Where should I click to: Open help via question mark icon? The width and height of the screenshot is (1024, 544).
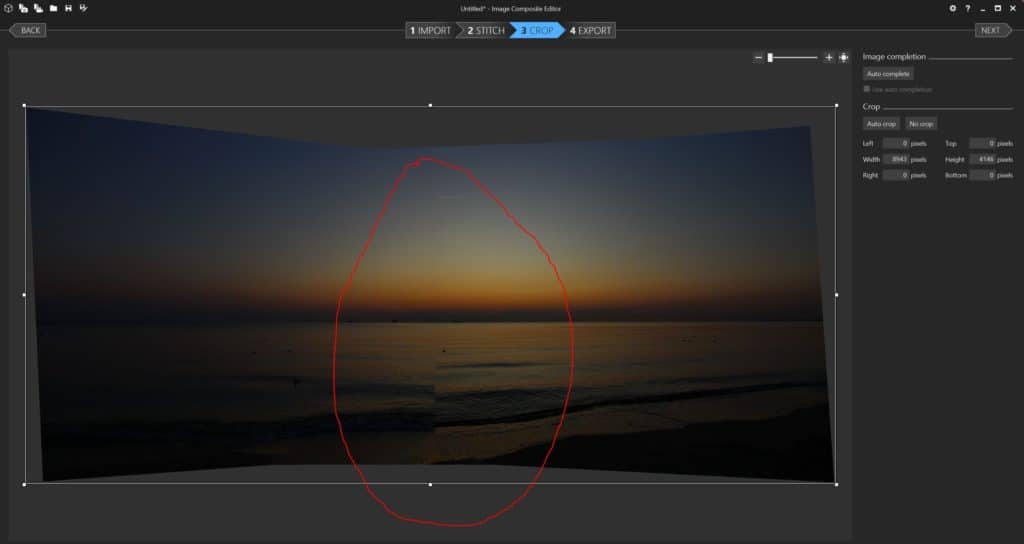point(967,8)
